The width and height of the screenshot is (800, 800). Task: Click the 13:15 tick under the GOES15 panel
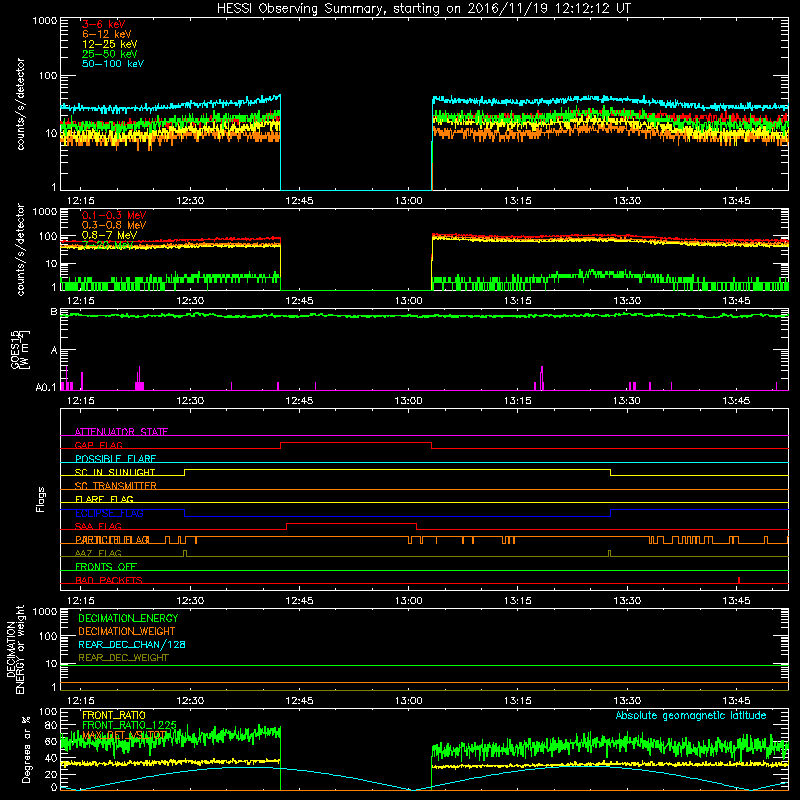tap(518, 401)
